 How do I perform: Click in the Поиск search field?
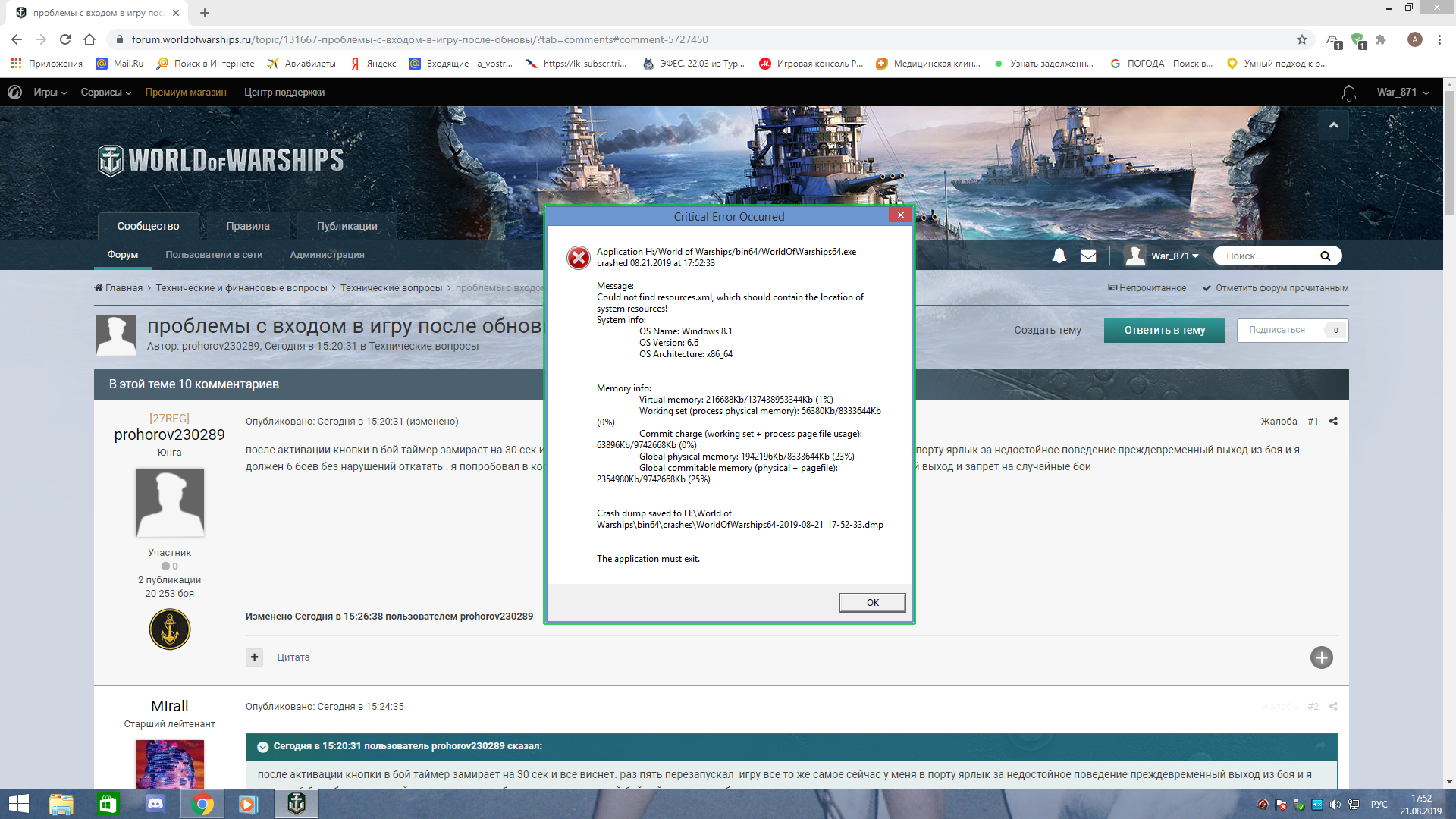[x=1270, y=256]
